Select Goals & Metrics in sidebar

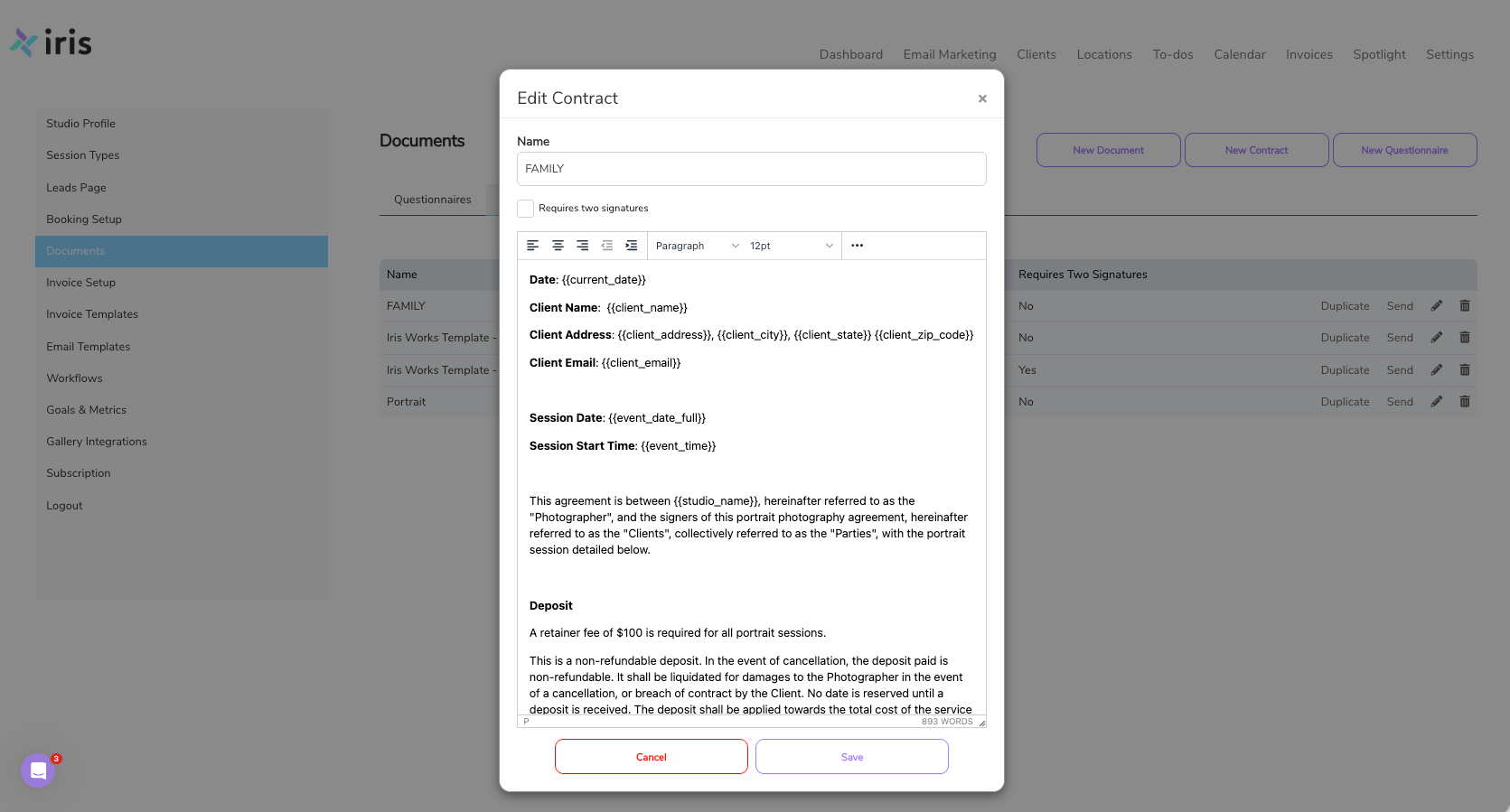[182, 410]
